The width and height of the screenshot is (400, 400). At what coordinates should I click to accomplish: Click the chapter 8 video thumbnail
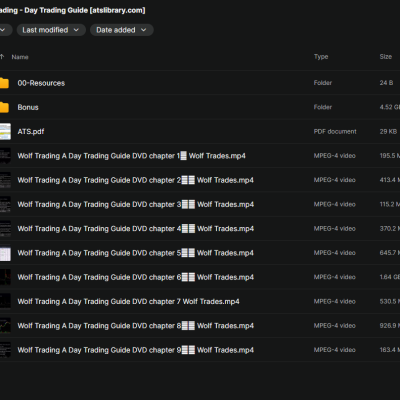(5, 326)
